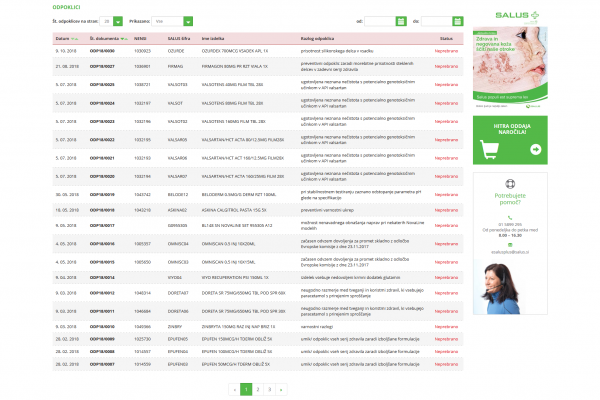Open the Hitra oddaja naročila banner
This screenshot has width=600, height=400.
(x=510, y=140)
